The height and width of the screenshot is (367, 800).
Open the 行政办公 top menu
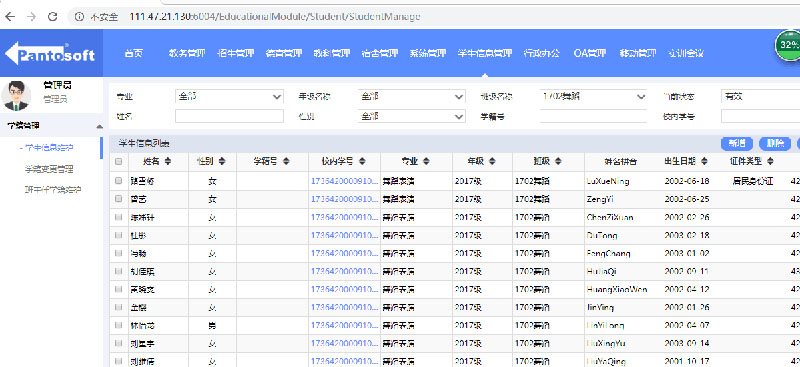(x=542, y=53)
